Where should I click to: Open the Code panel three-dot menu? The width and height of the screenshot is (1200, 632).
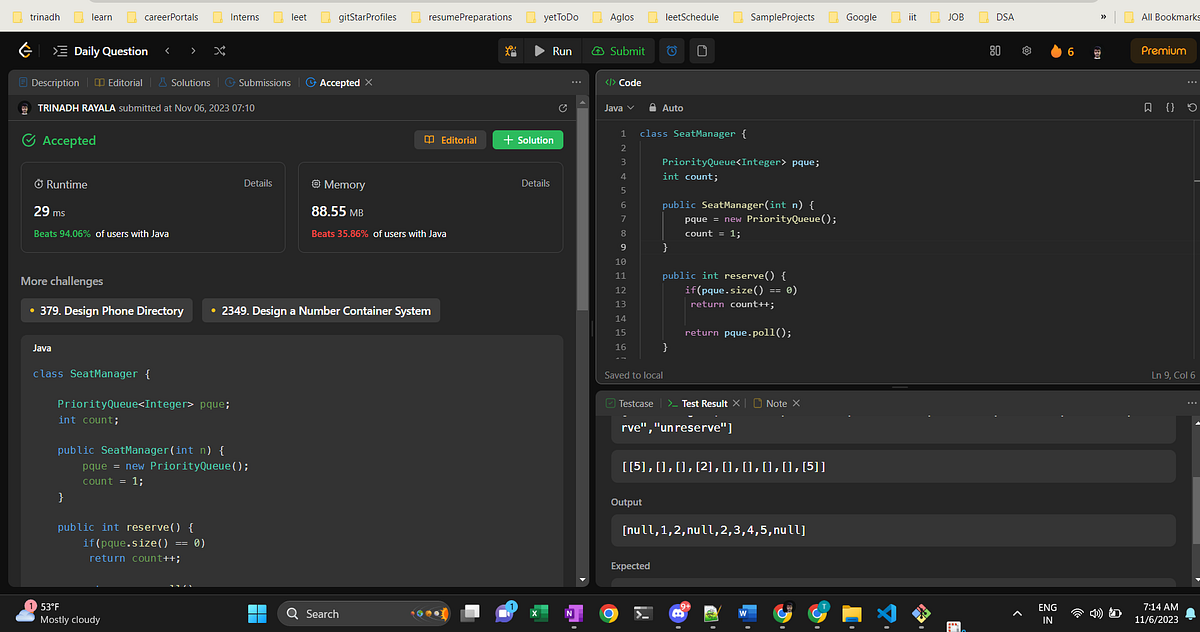coord(1190,83)
